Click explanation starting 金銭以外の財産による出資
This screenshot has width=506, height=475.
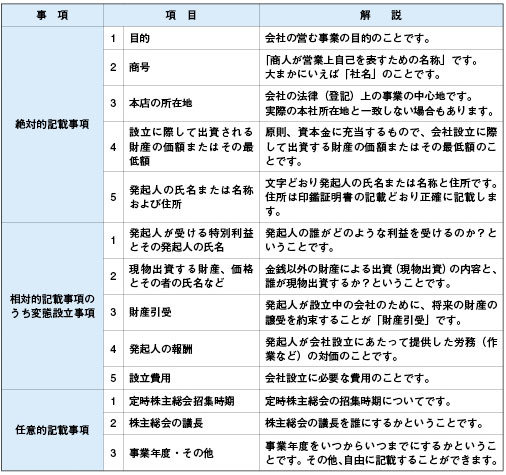(x=381, y=276)
